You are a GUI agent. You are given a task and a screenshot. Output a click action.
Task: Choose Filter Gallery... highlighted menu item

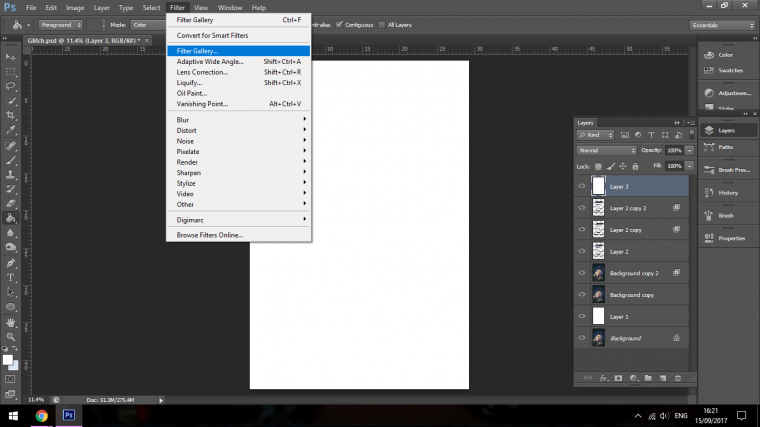pyautogui.click(x=238, y=51)
